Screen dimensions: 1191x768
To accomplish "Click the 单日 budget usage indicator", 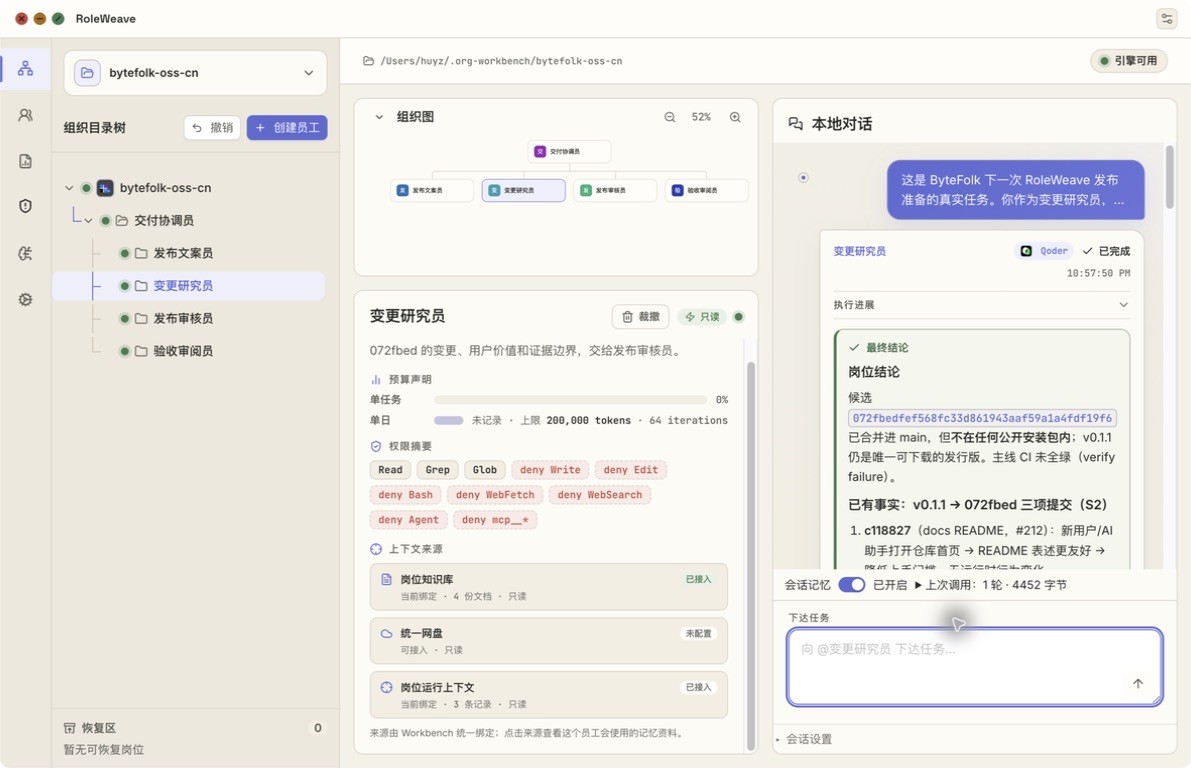I will pos(448,420).
